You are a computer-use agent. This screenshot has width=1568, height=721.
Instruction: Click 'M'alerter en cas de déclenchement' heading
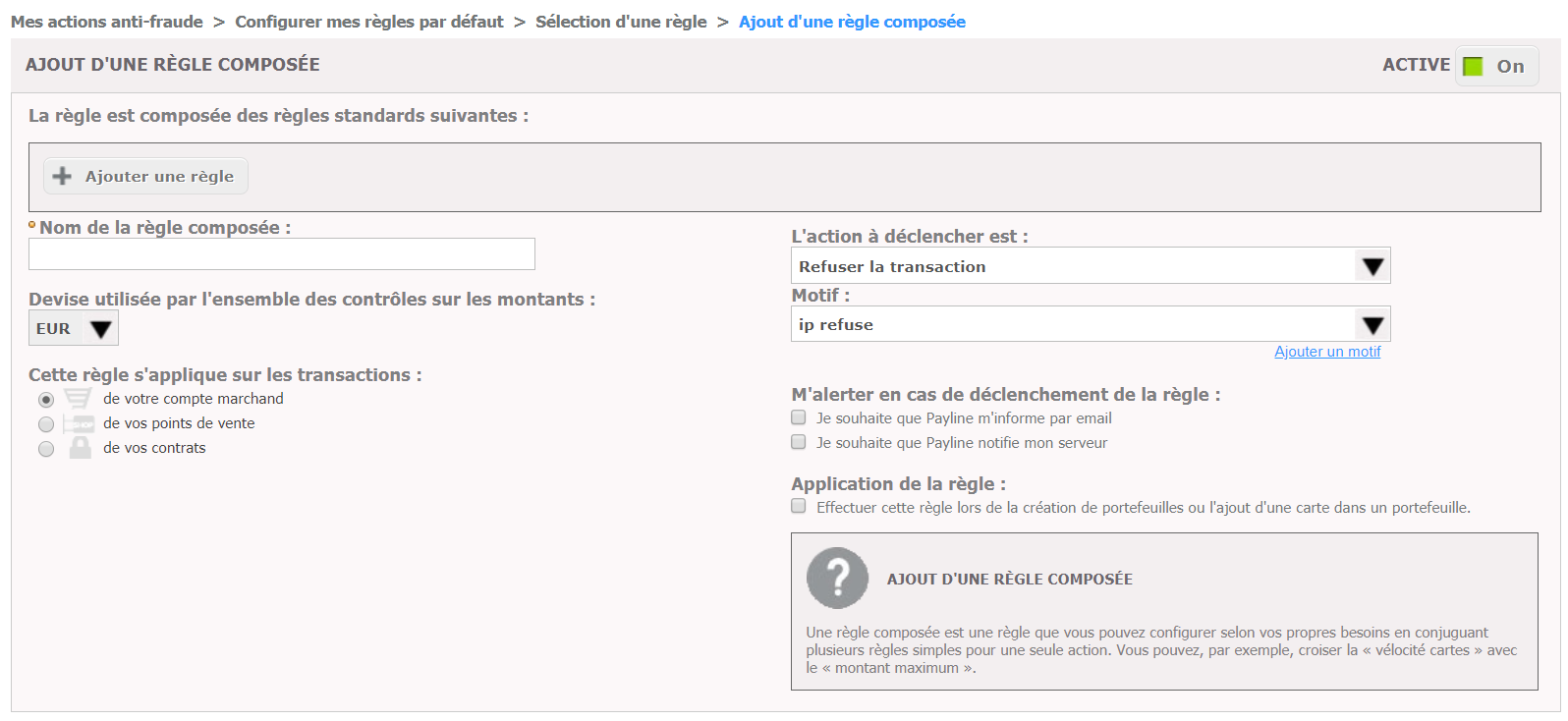pos(1006,394)
